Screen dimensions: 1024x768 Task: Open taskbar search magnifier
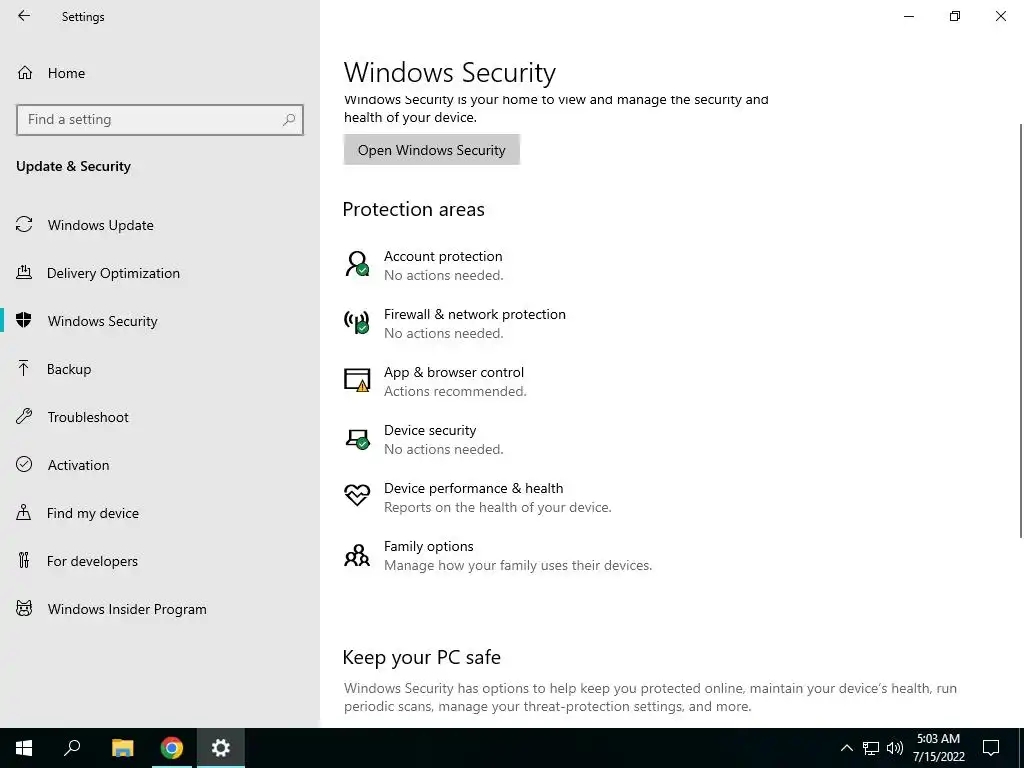(x=72, y=748)
